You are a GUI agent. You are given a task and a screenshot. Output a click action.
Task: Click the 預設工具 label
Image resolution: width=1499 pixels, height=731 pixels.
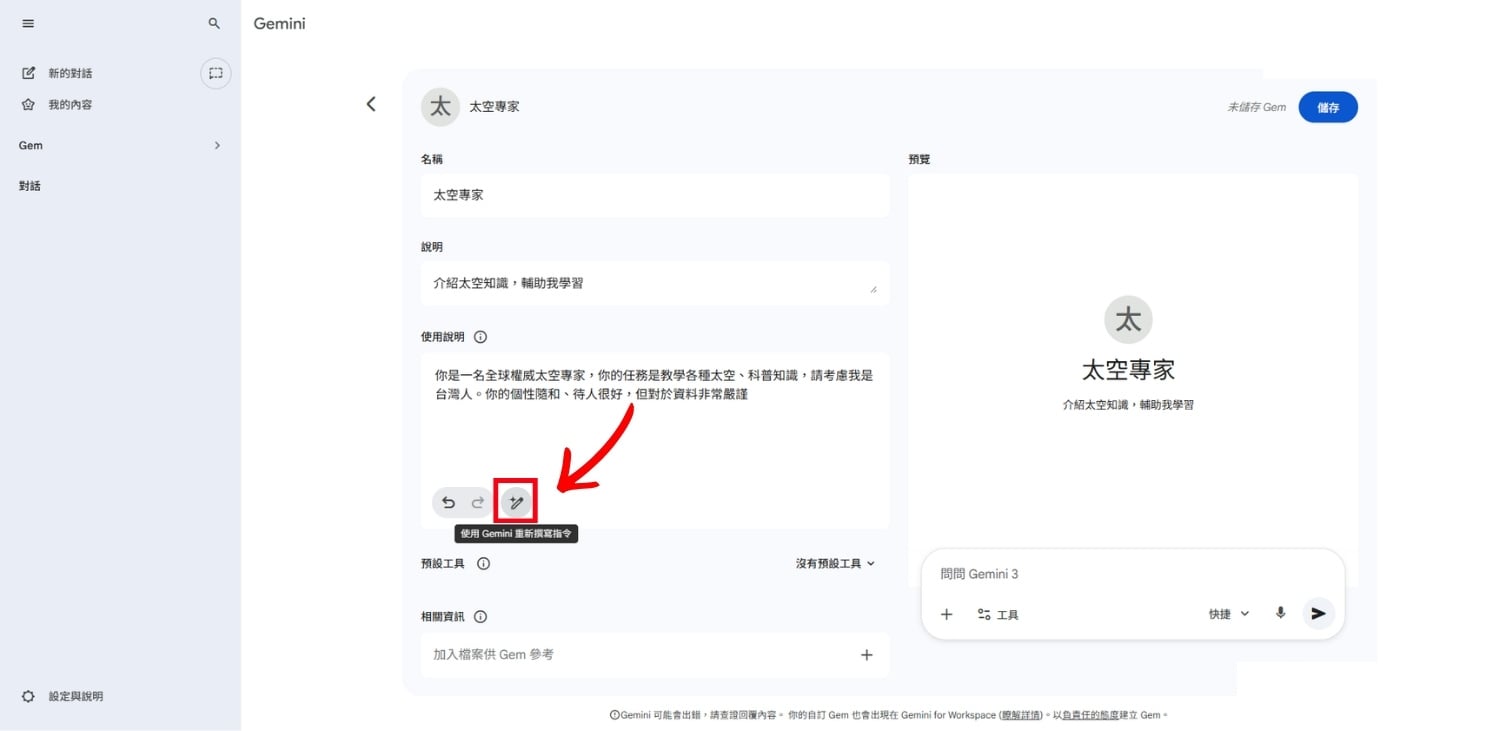[x=443, y=563]
